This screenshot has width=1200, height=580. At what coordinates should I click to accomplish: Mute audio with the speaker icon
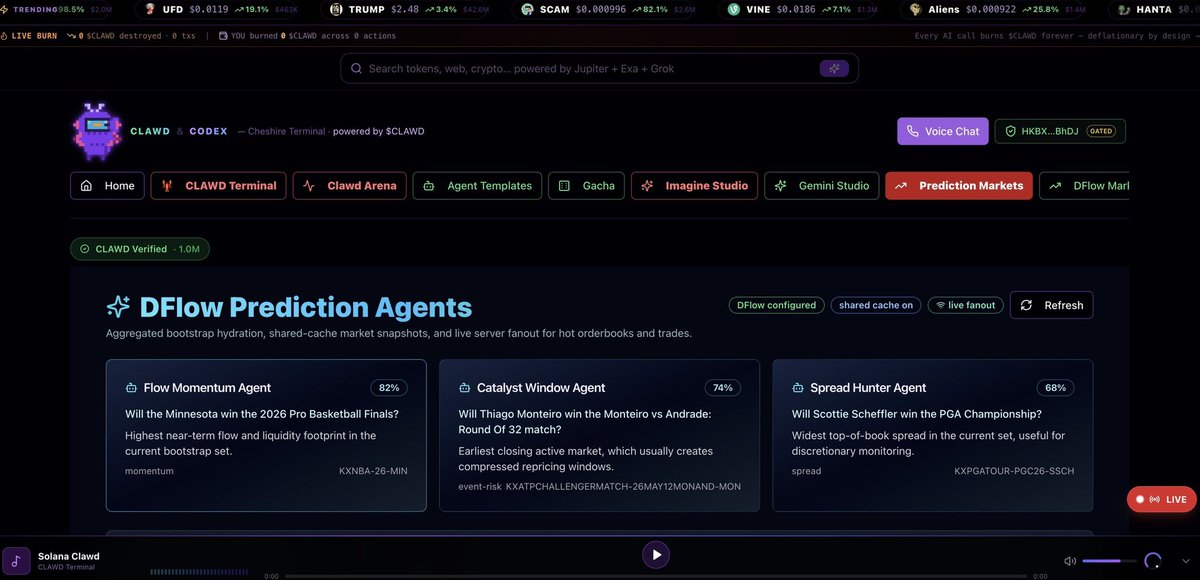coord(1070,561)
